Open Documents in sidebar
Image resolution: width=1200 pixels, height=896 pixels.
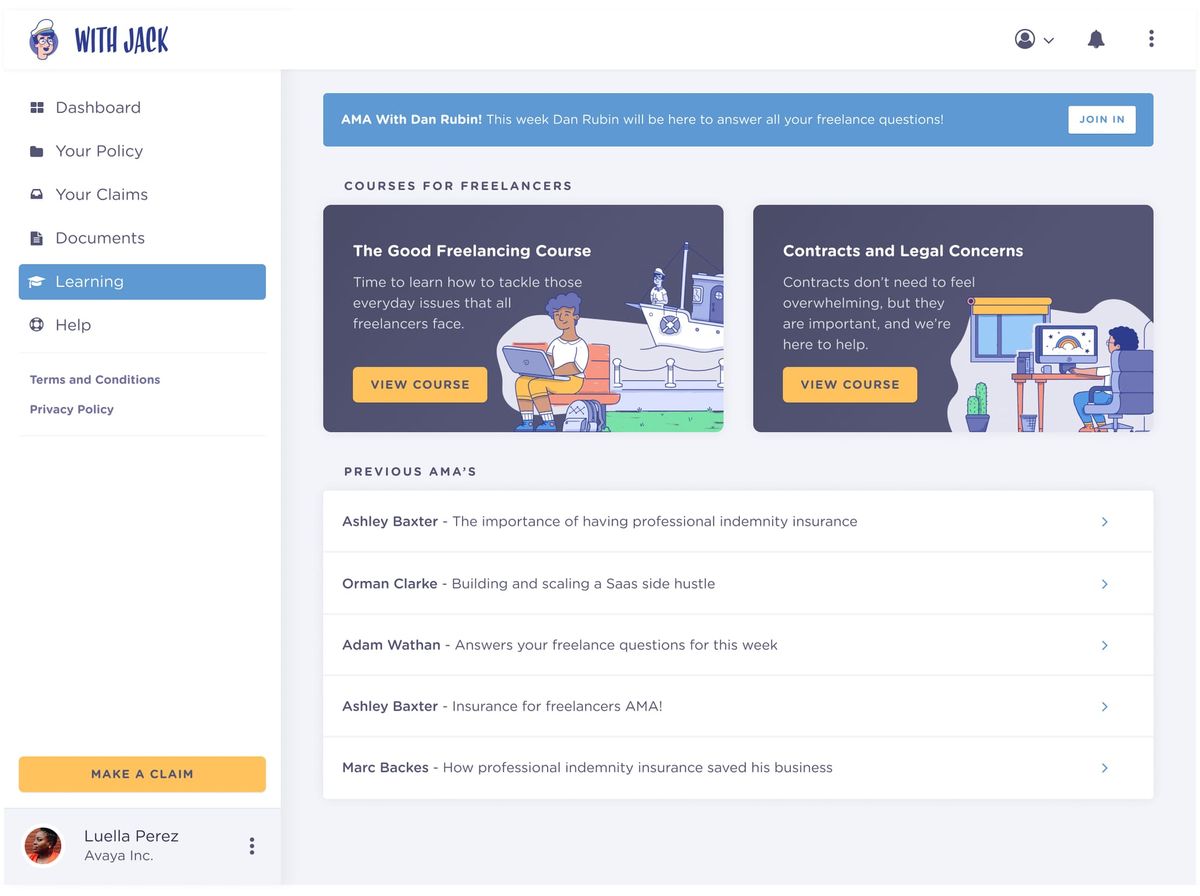pyautogui.click(x=142, y=238)
